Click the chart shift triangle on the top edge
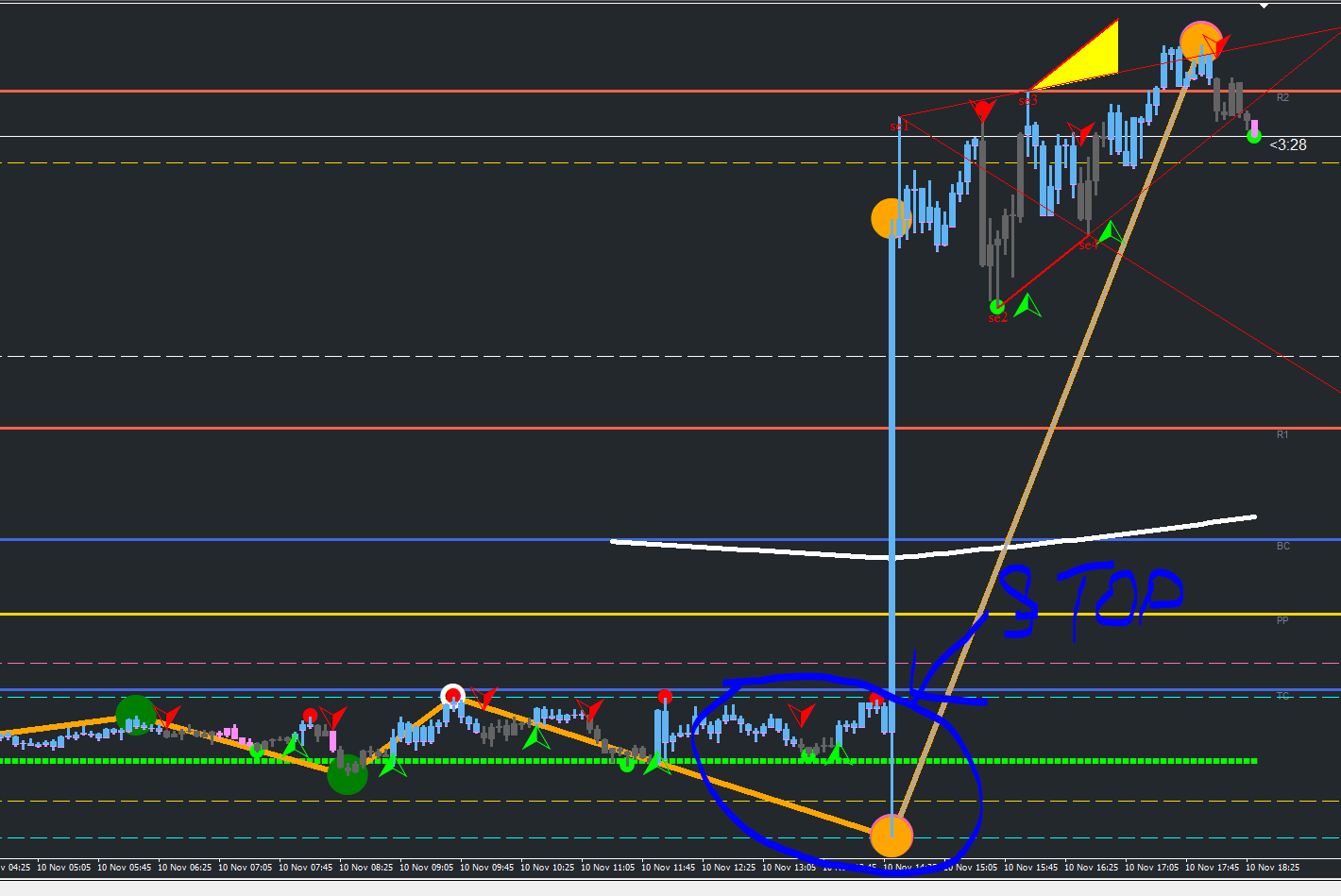The width and height of the screenshot is (1341, 896). point(1265,6)
